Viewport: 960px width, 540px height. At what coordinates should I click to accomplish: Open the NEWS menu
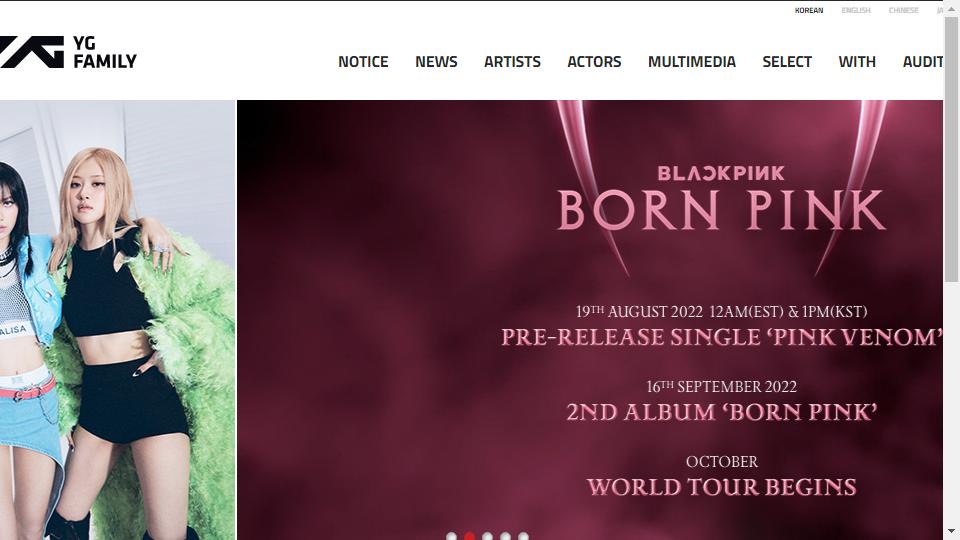436,62
